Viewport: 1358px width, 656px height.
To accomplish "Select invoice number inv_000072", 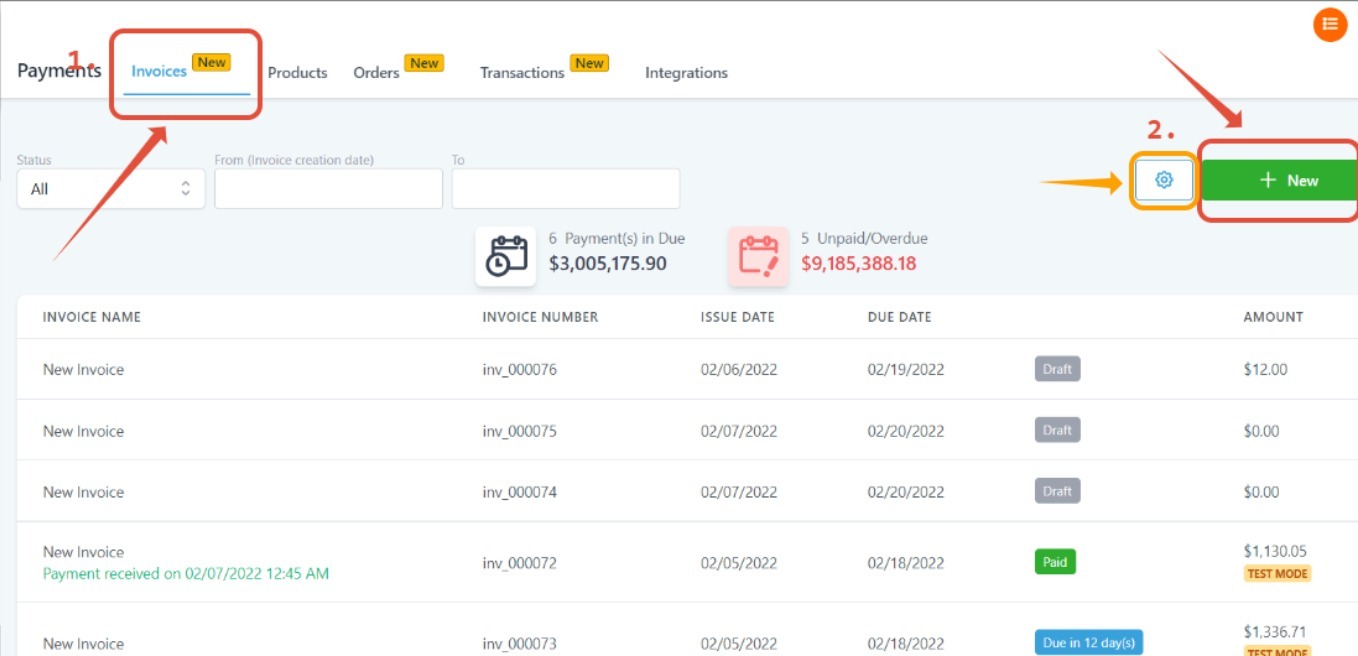I will 520,563.
